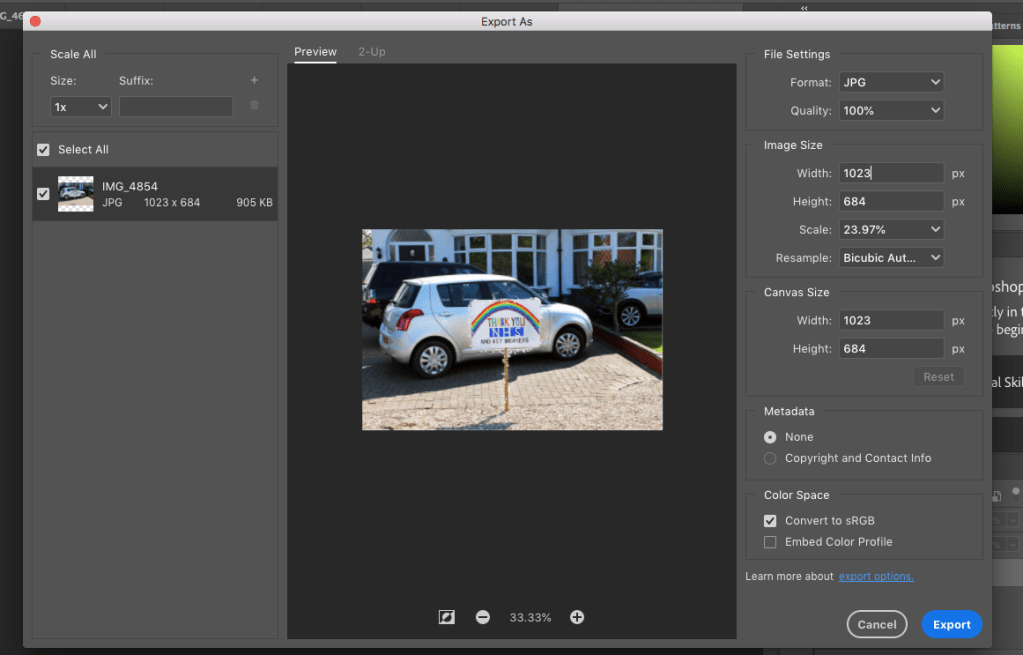Select the Preview tab
The image size is (1023, 655).
point(315,52)
